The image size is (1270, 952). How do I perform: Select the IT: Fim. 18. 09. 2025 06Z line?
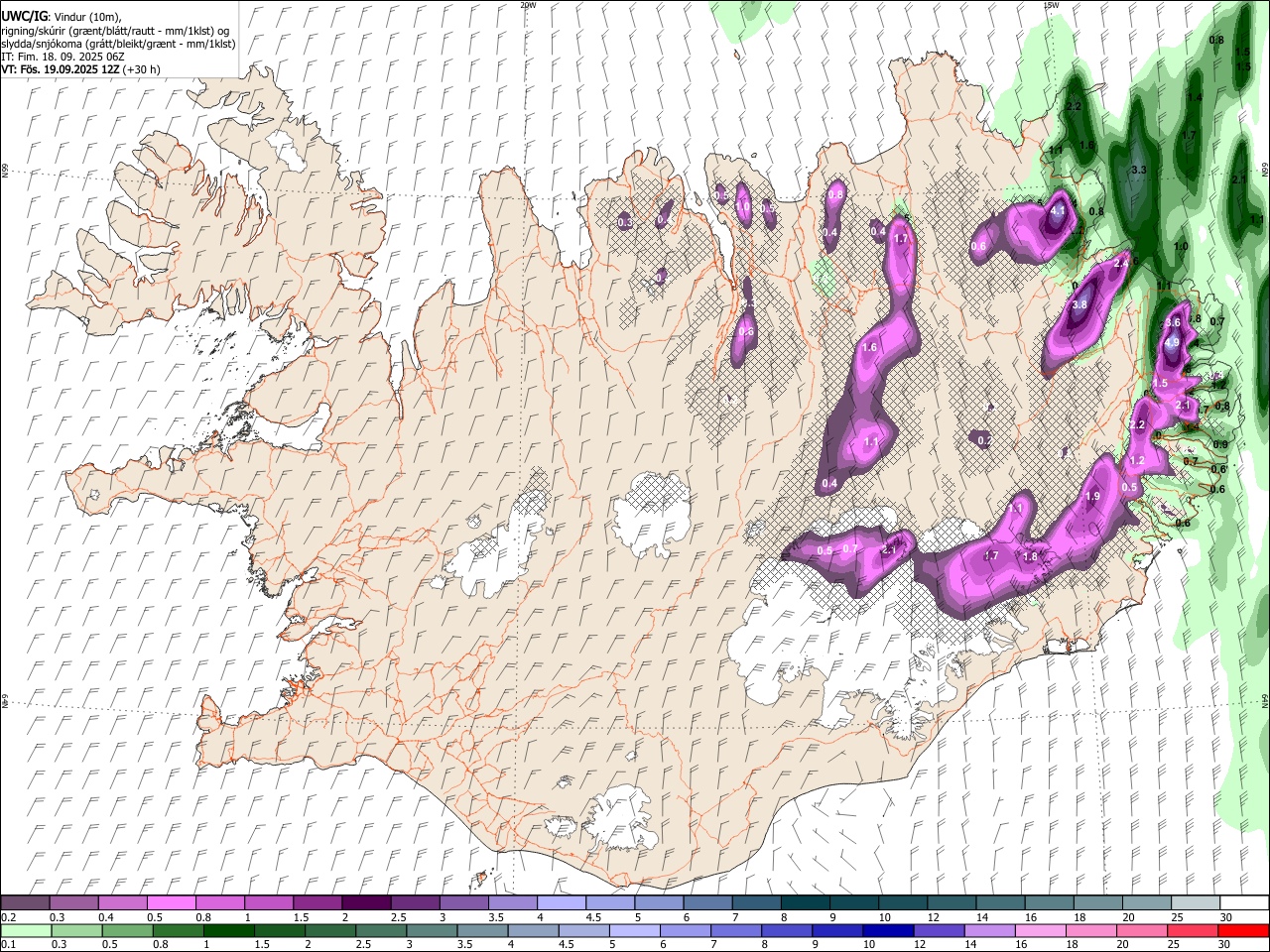63,57
